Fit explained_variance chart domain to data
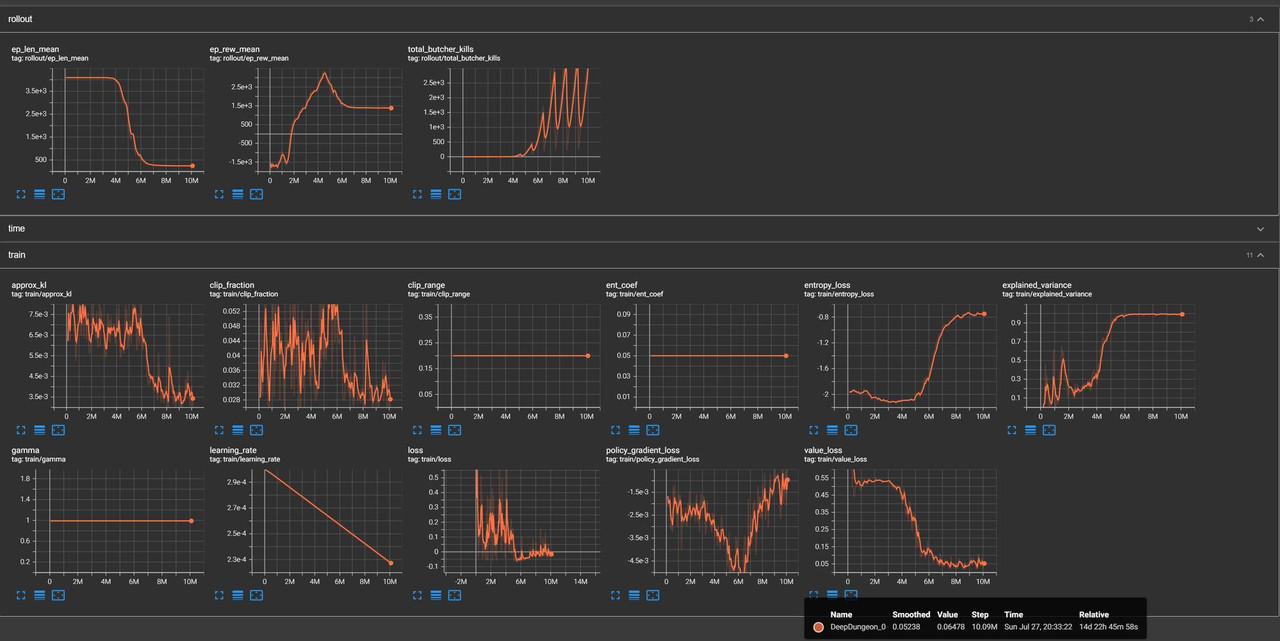 point(1049,430)
